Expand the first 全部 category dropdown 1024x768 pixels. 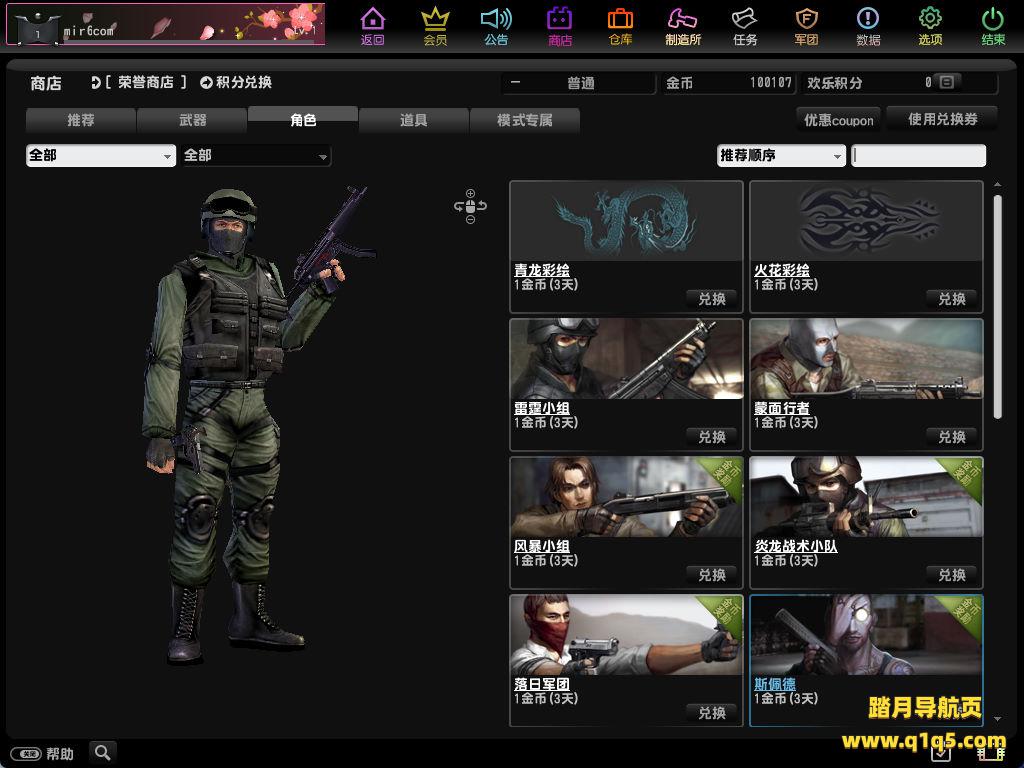100,156
